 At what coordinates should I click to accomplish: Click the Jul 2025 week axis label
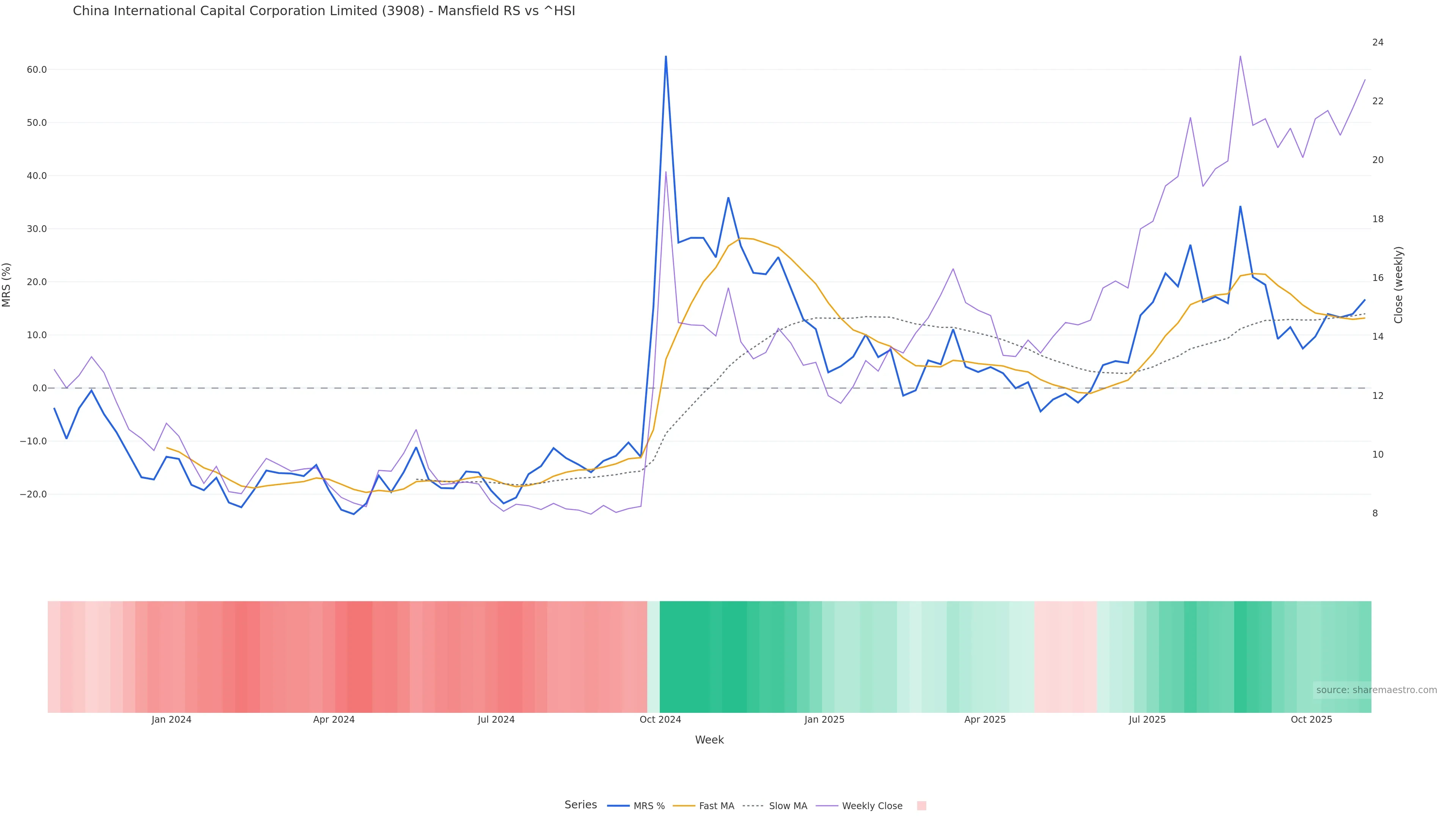coord(1147,720)
